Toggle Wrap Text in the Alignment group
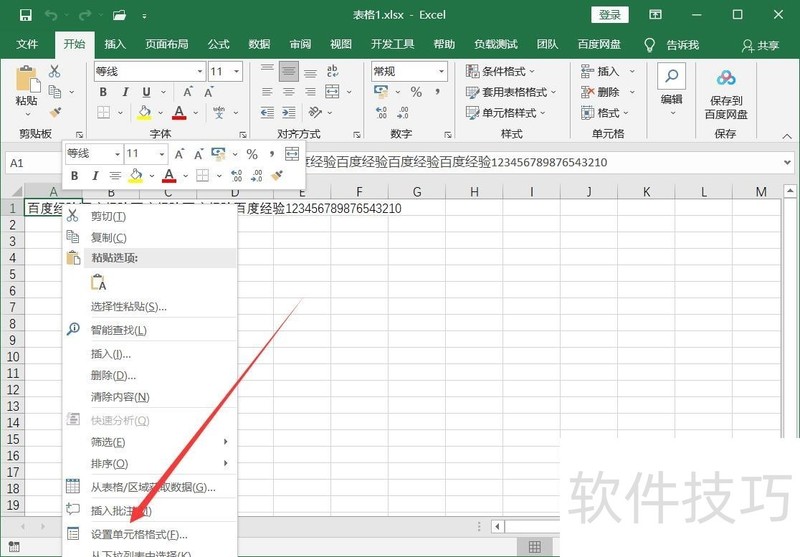The image size is (800, 557). 332,71
